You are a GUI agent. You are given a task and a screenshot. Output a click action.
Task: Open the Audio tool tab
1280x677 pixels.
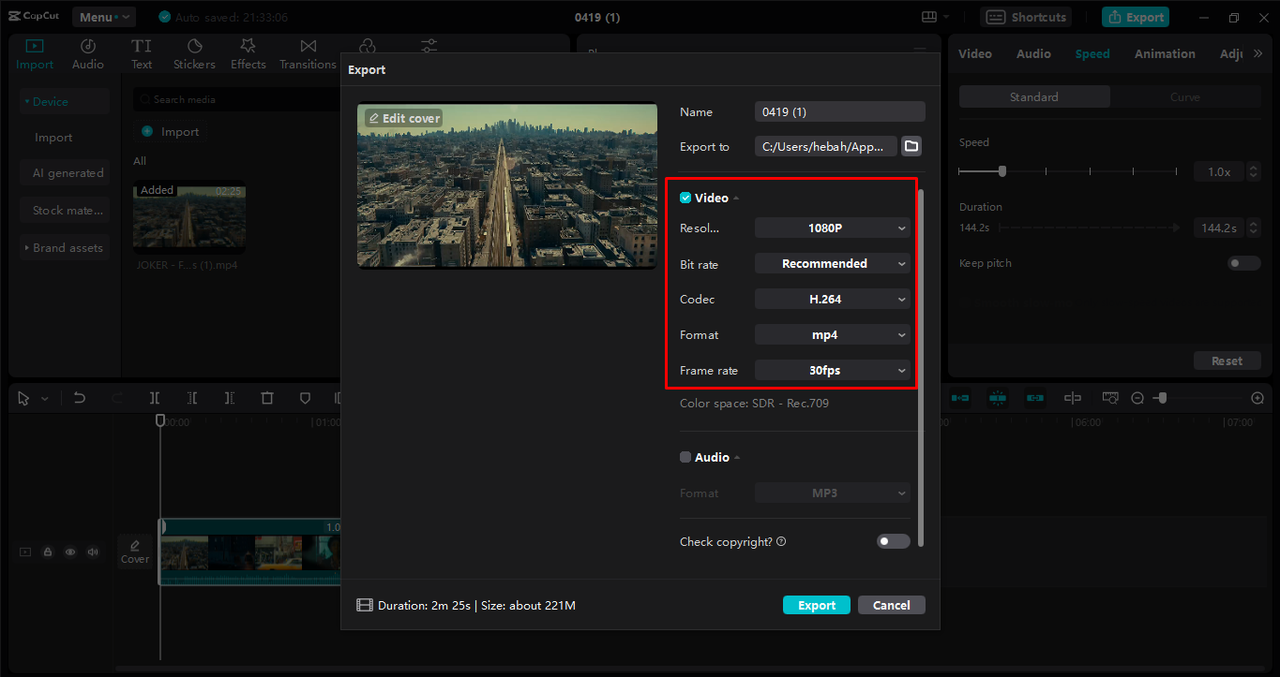88,54
